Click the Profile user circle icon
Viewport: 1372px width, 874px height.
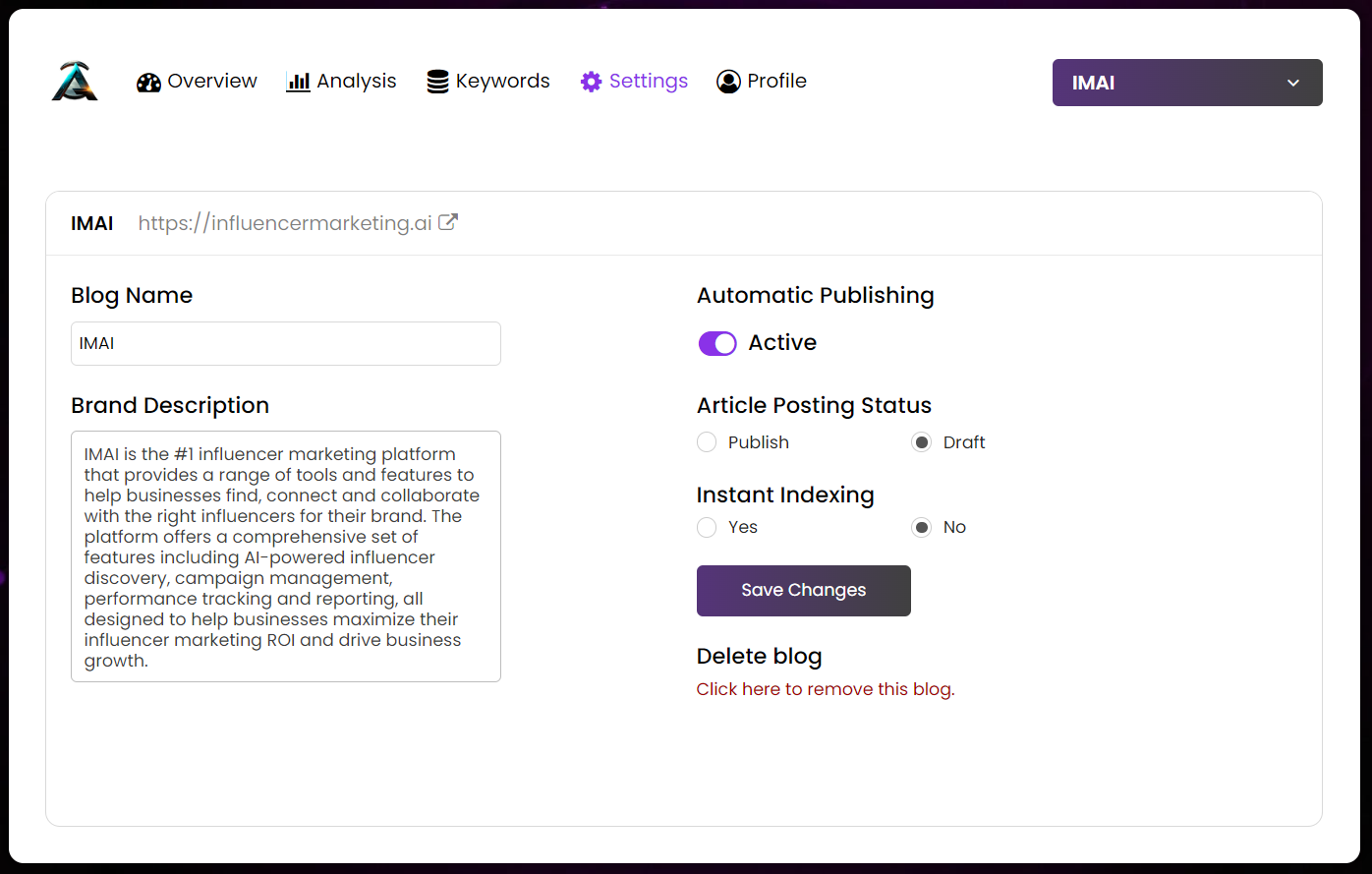728,82
